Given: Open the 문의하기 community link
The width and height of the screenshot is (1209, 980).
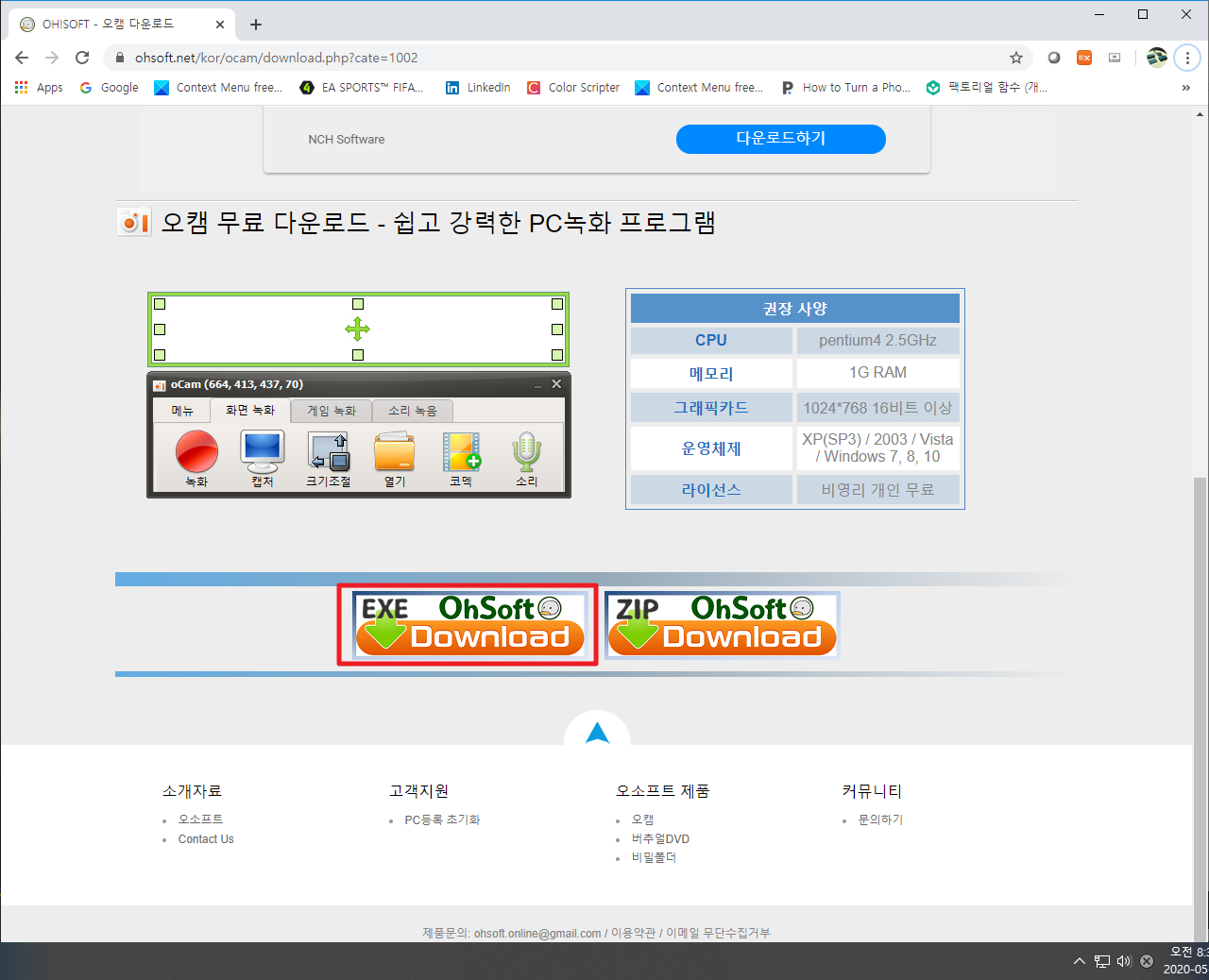Looking at the screenshot, I should pyautogui.click(x=880, y=819).
